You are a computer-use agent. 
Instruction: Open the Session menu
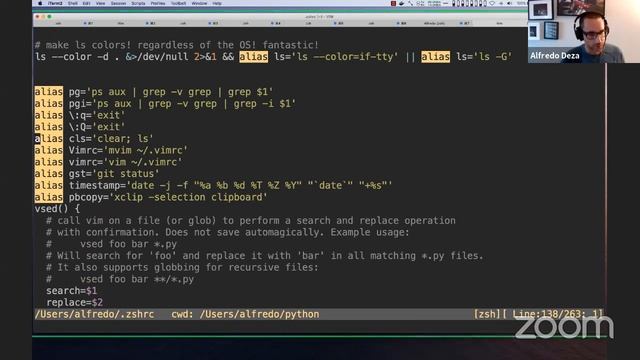(118, 3)
